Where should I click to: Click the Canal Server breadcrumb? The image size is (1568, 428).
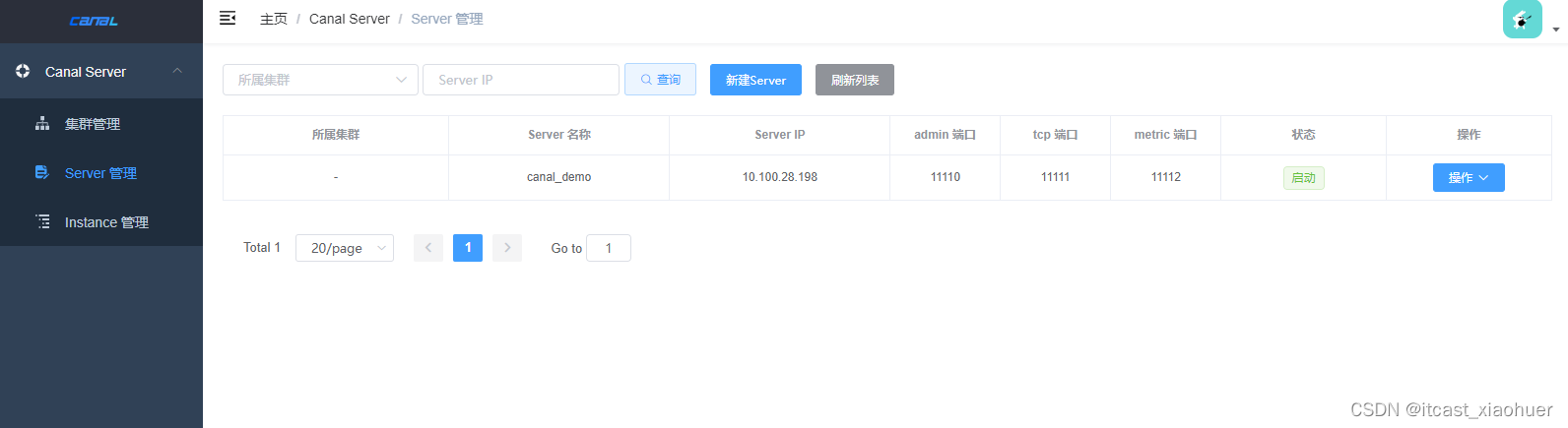[350, 19]
